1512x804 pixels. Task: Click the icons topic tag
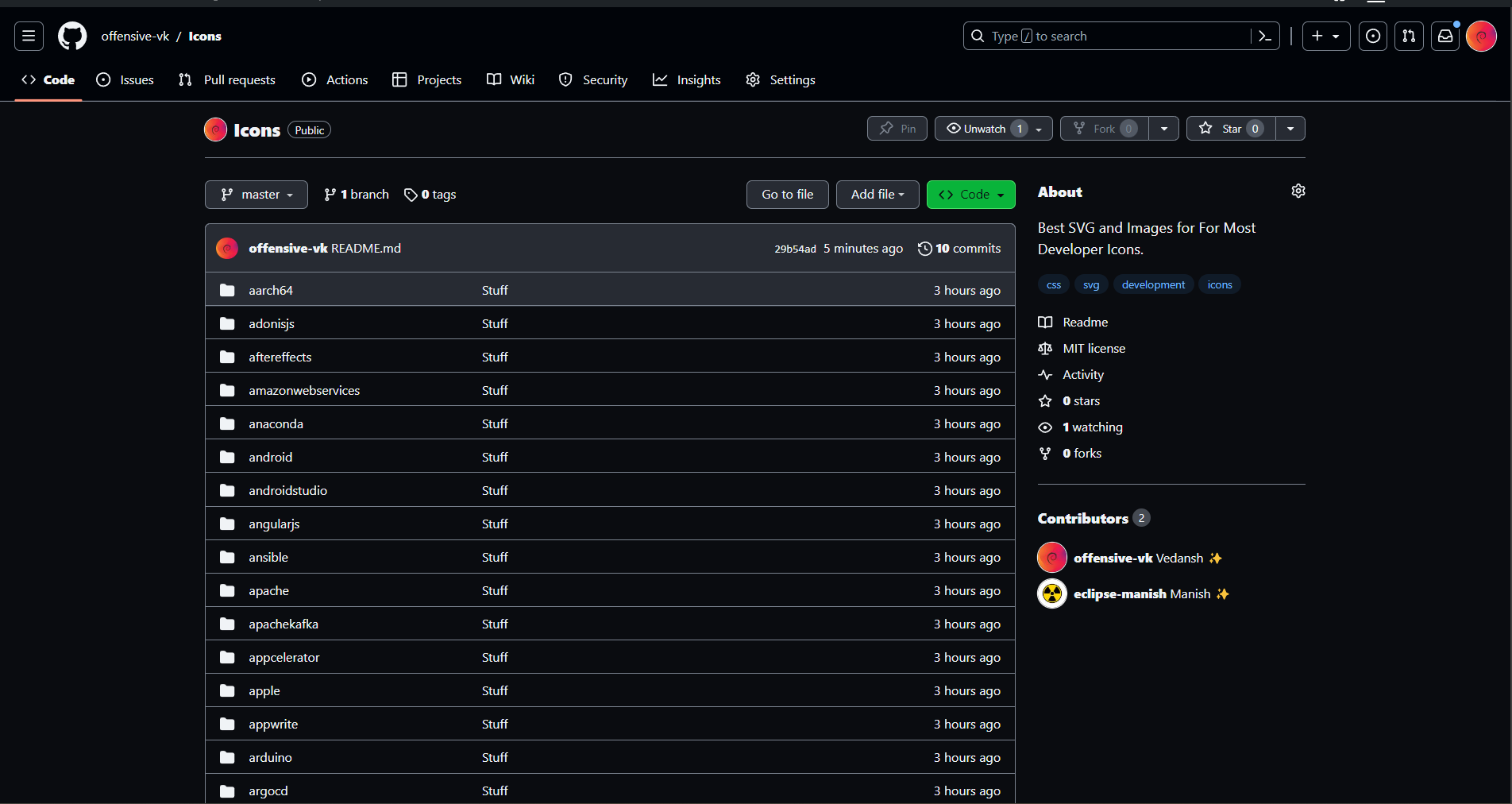click(x=1220, y=284)
